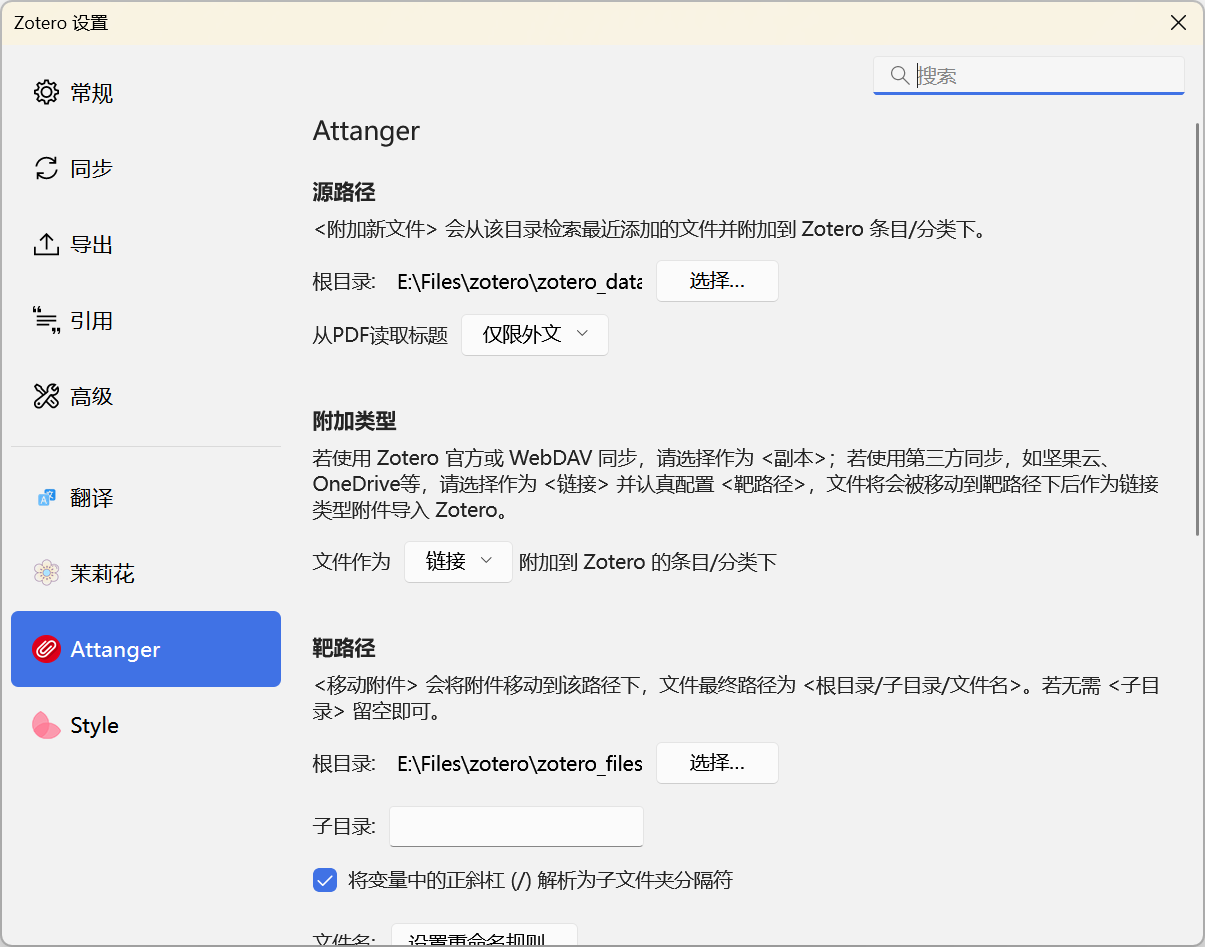Click the 导出 export upload icon
1205x947 pixels.
[46, 245]
